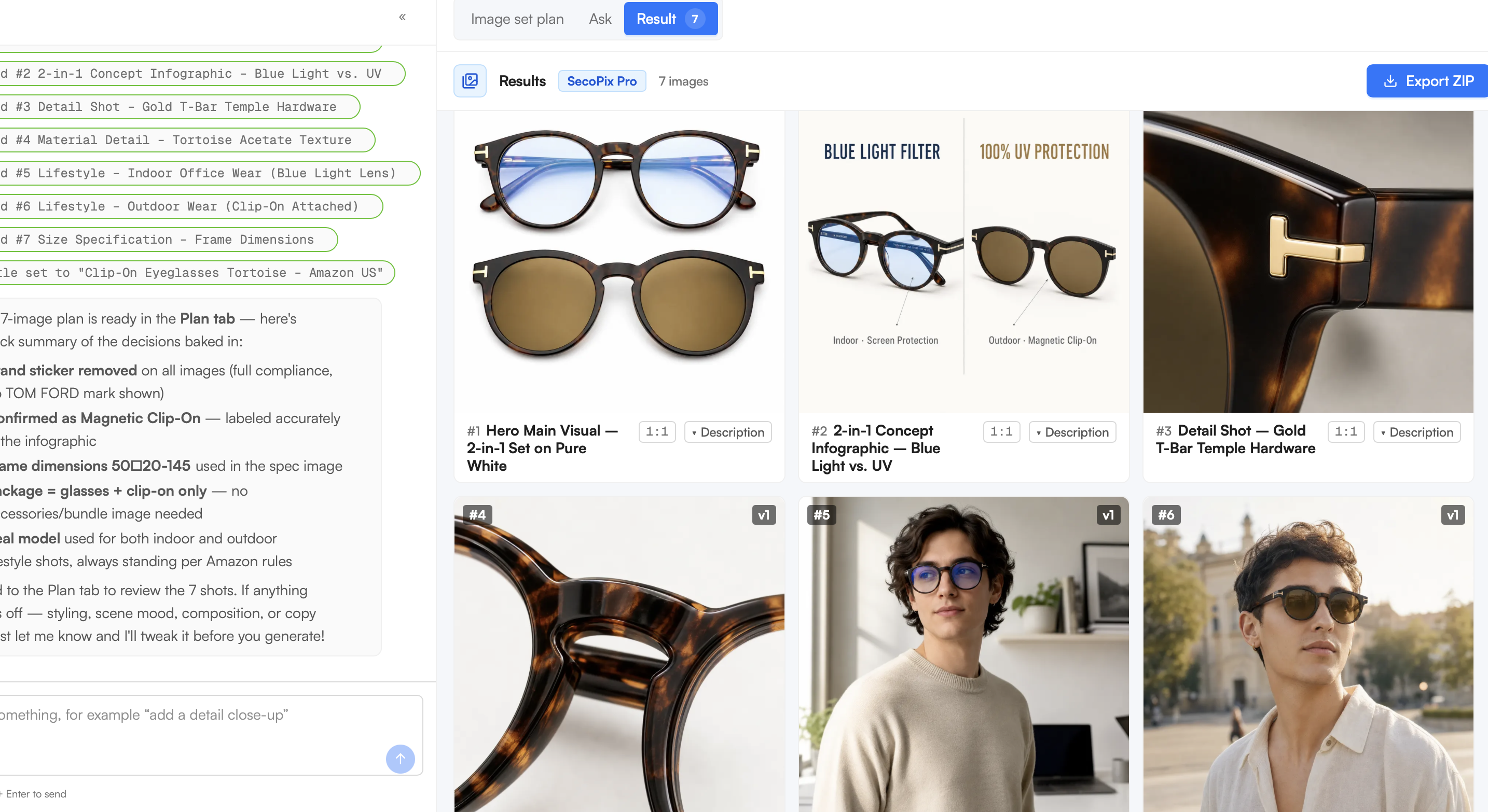Click the v1 version badge on image #5
Image resolution: width=1488 pixels, height=812 pixels.
pyautogui.click(x=1108, y=515)
